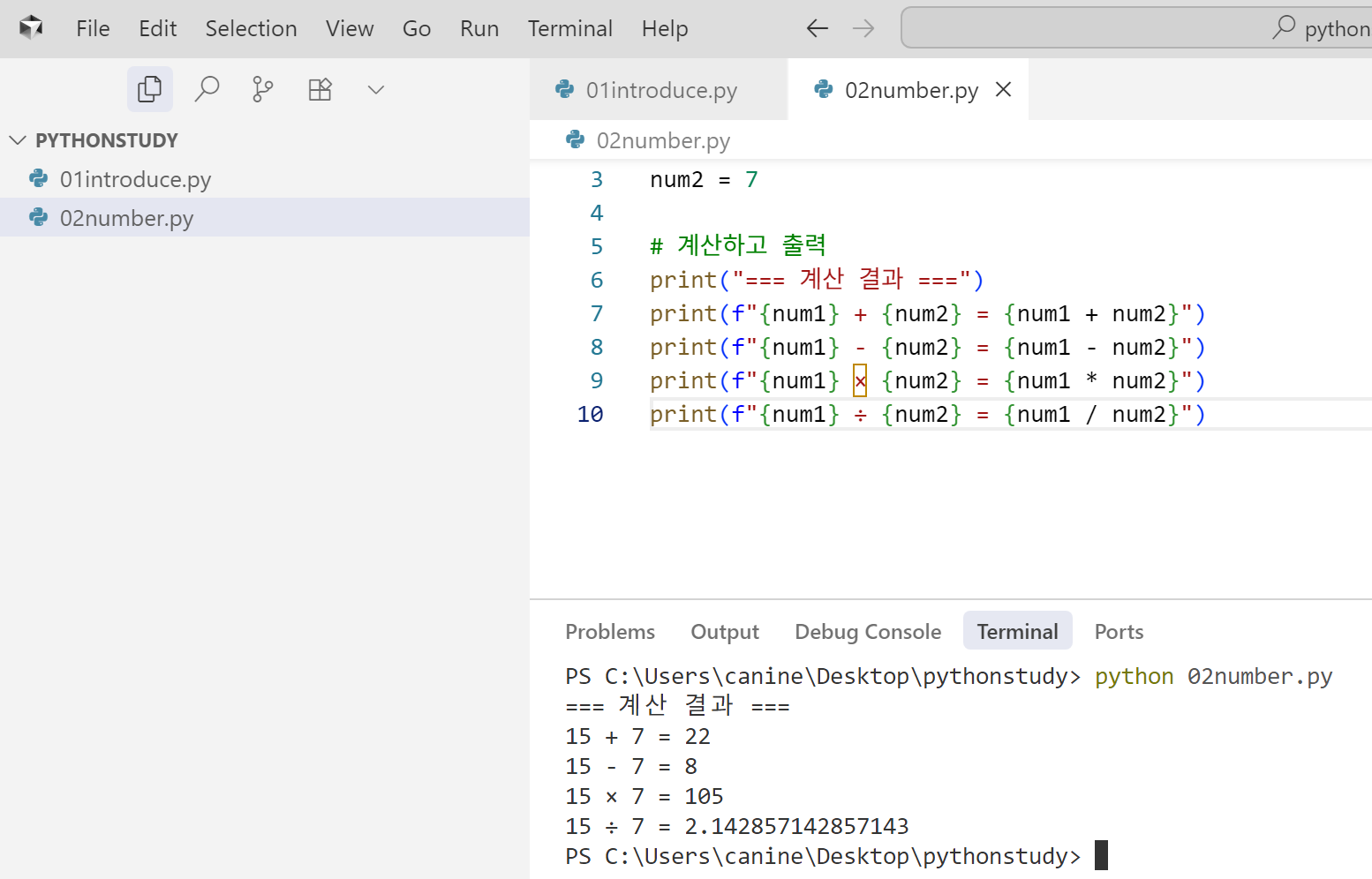1372x879 pixels.
Task: Open the Problems panel tab
Action: tap(610, 632)
